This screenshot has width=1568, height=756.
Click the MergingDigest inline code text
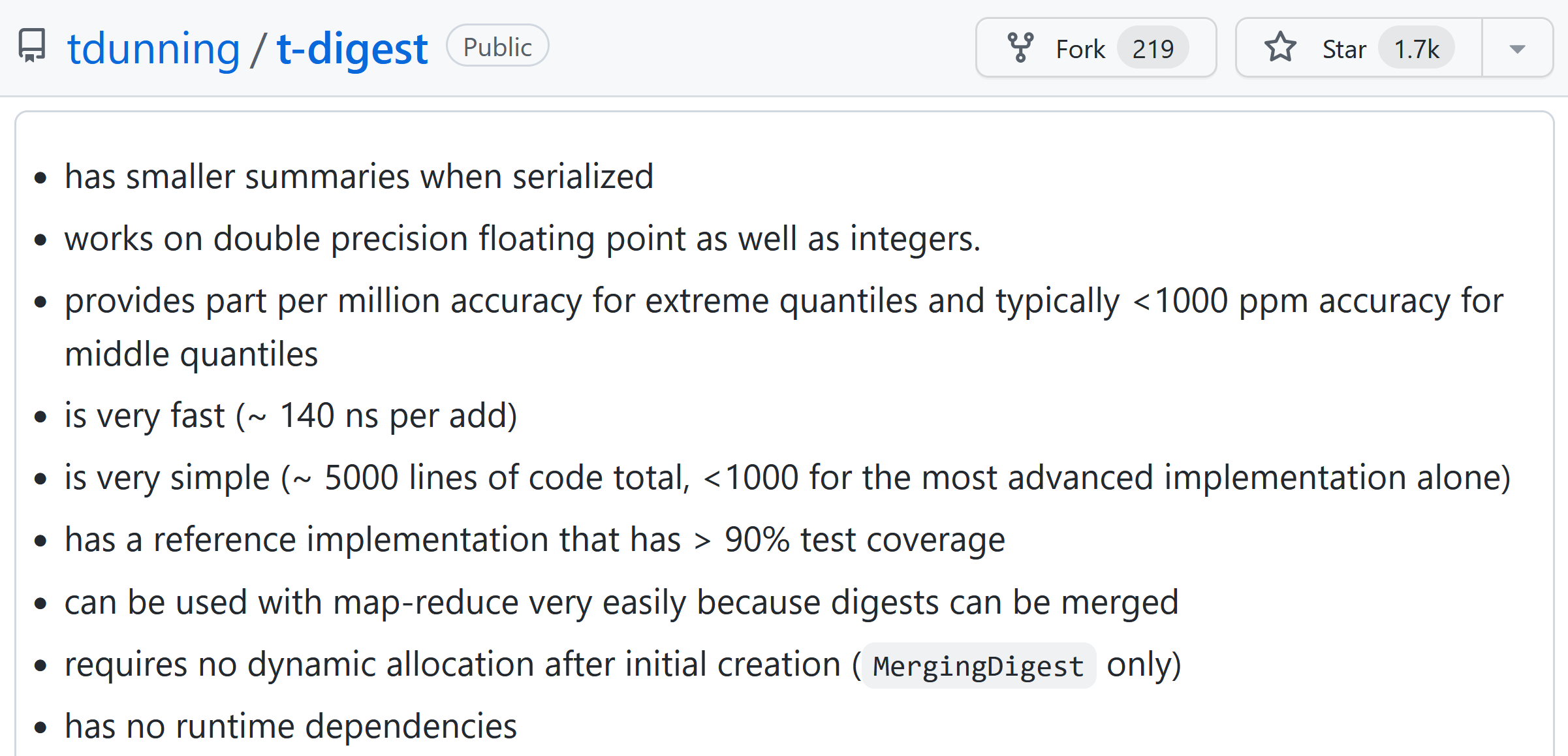coord(979,666)
